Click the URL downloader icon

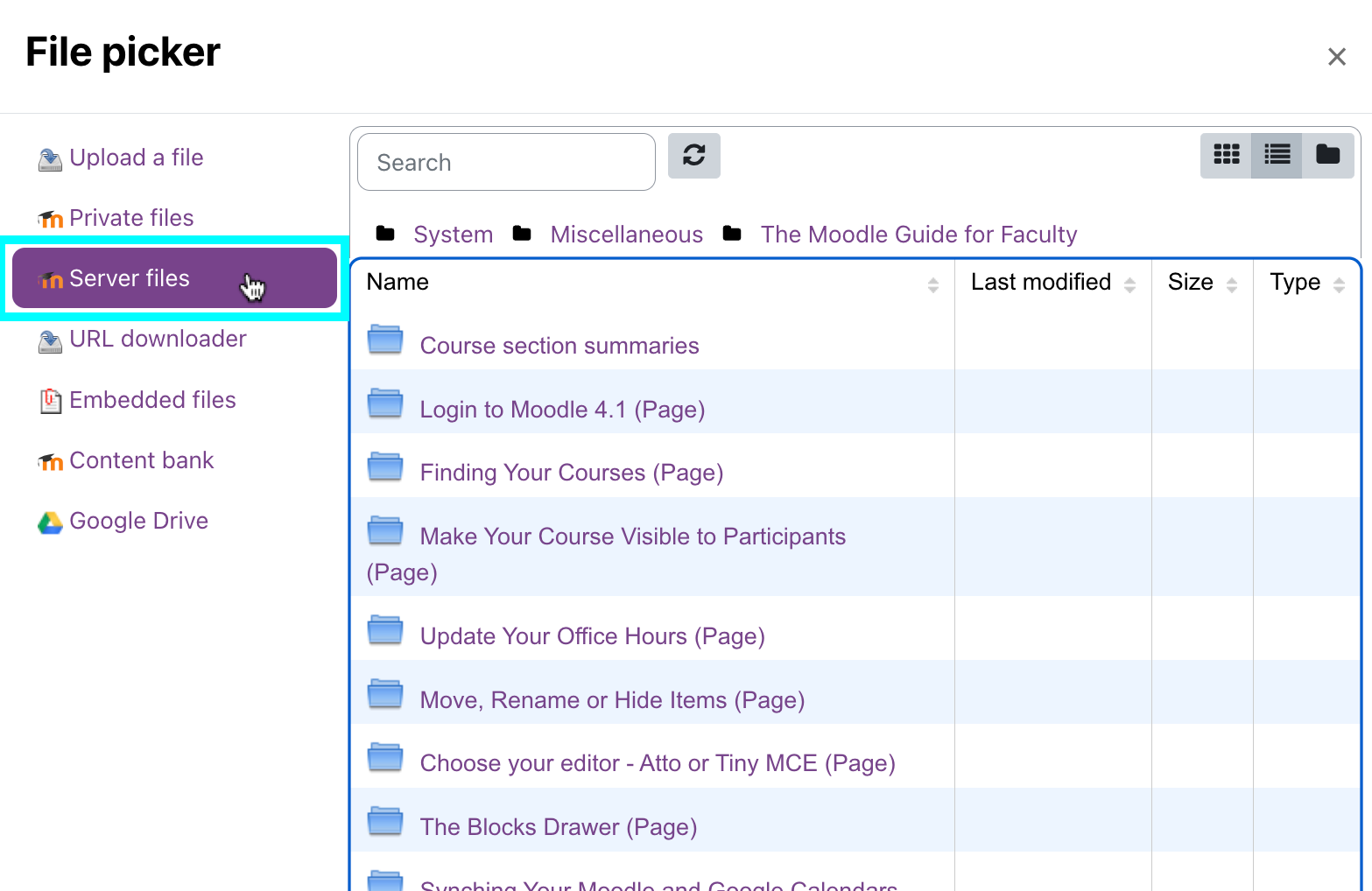50,340
